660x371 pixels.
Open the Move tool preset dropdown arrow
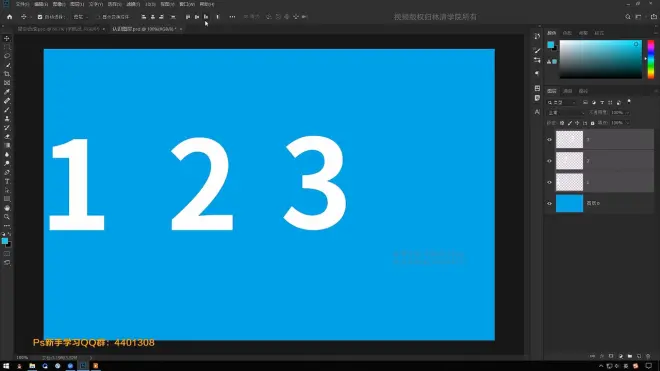click(x=31, y=17)
